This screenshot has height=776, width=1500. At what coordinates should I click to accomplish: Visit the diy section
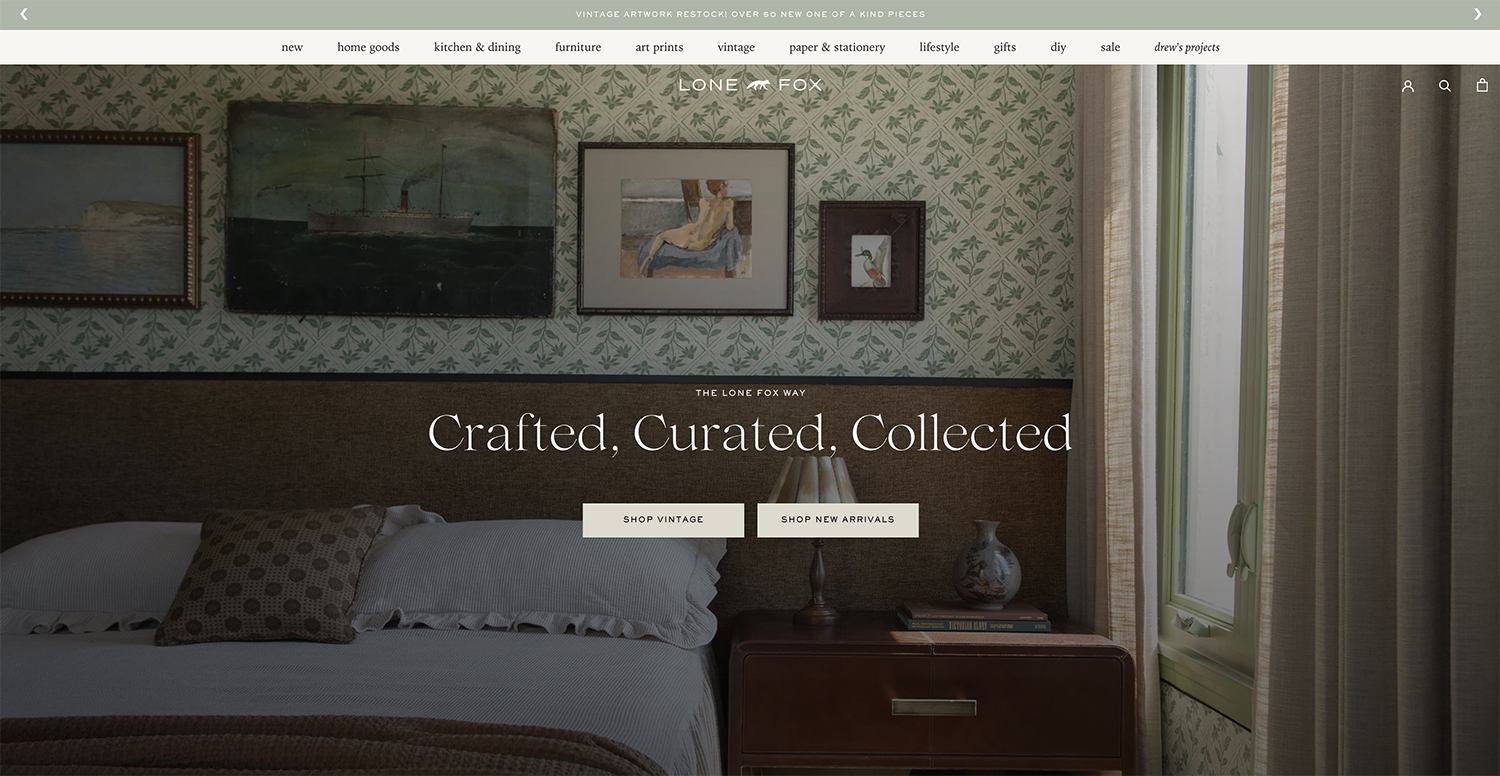tap(1058, 47)
